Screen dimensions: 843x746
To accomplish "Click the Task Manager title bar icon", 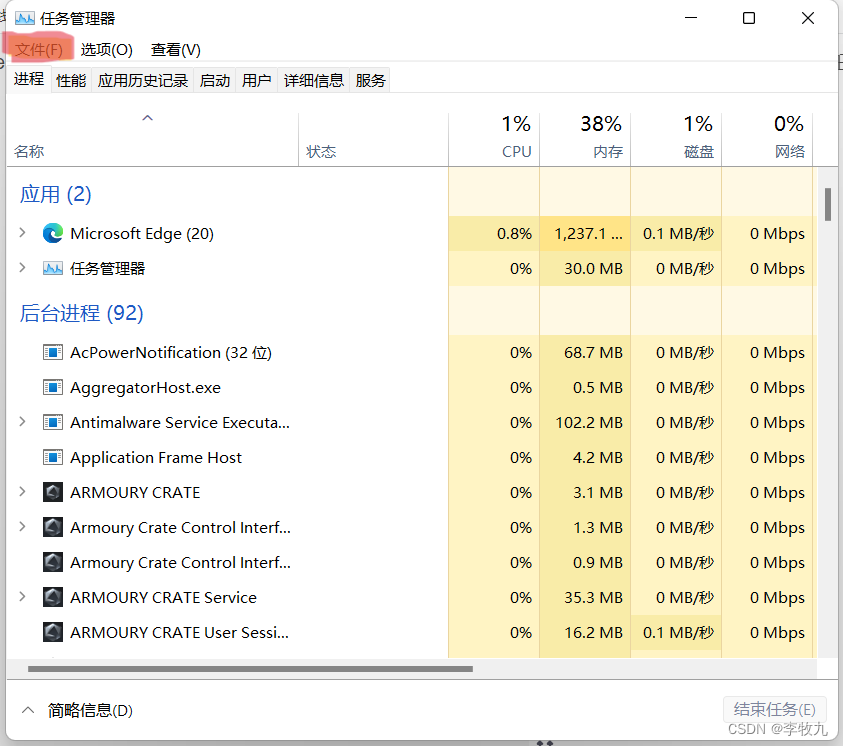I will (25, 18).
